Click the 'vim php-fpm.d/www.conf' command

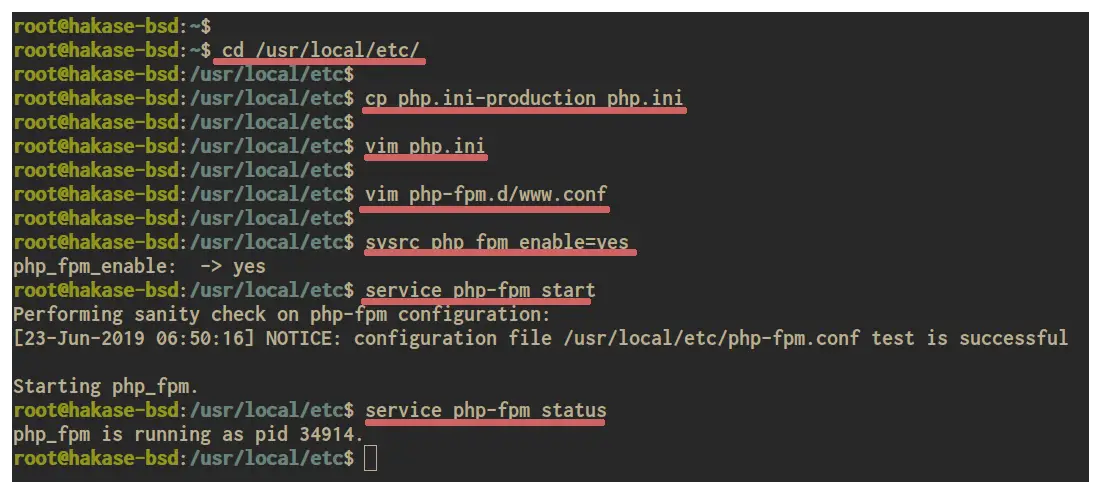[x=486, y=194]
